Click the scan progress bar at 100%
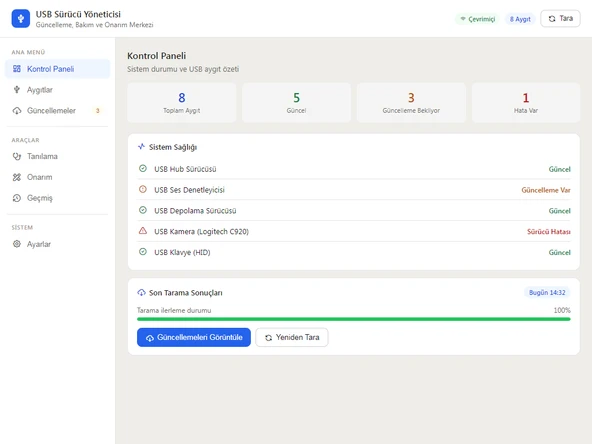Viewport: 592px width, 444px height. (353, 319)
